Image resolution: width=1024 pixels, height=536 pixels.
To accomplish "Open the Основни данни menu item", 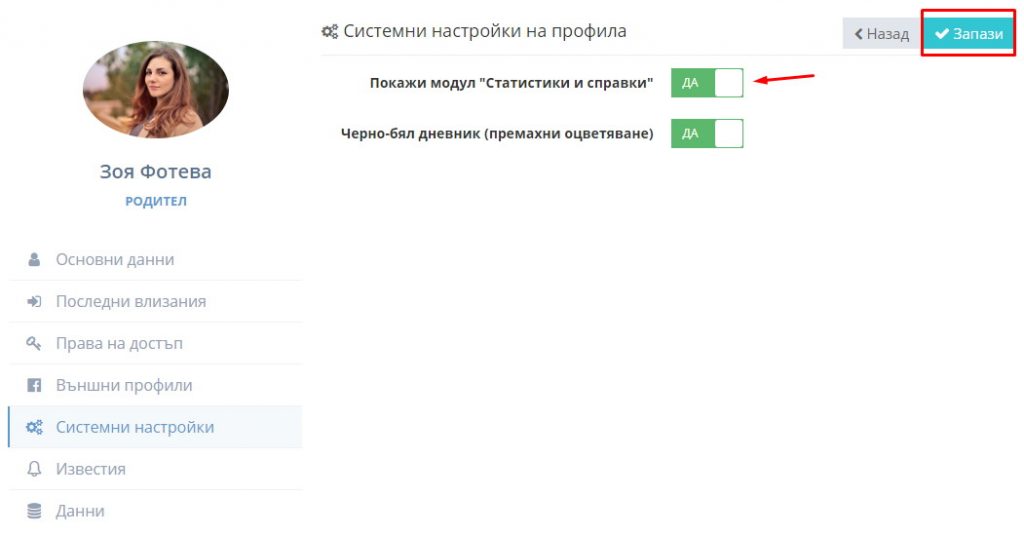I will [155, 260].
